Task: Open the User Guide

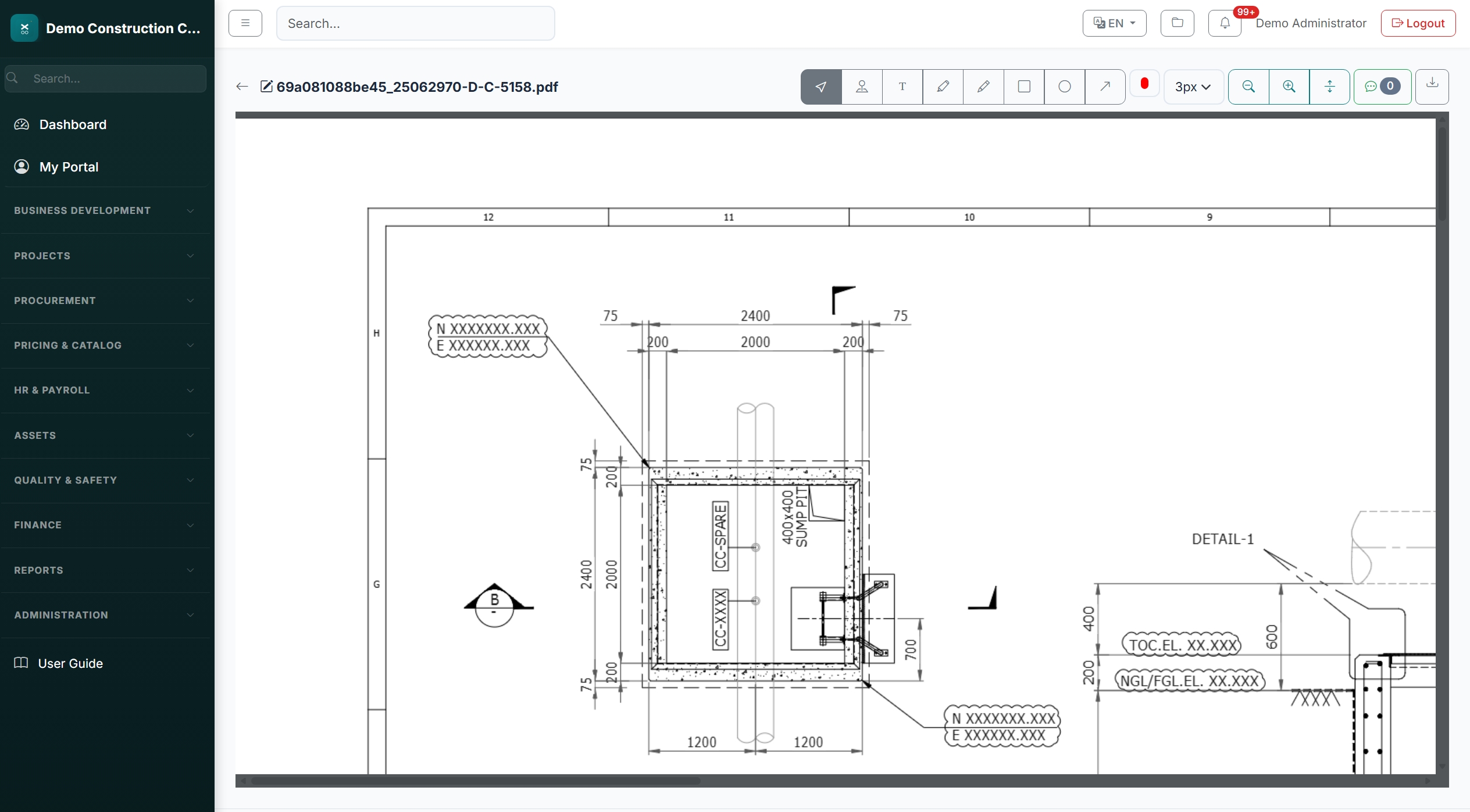Action: 69,663
